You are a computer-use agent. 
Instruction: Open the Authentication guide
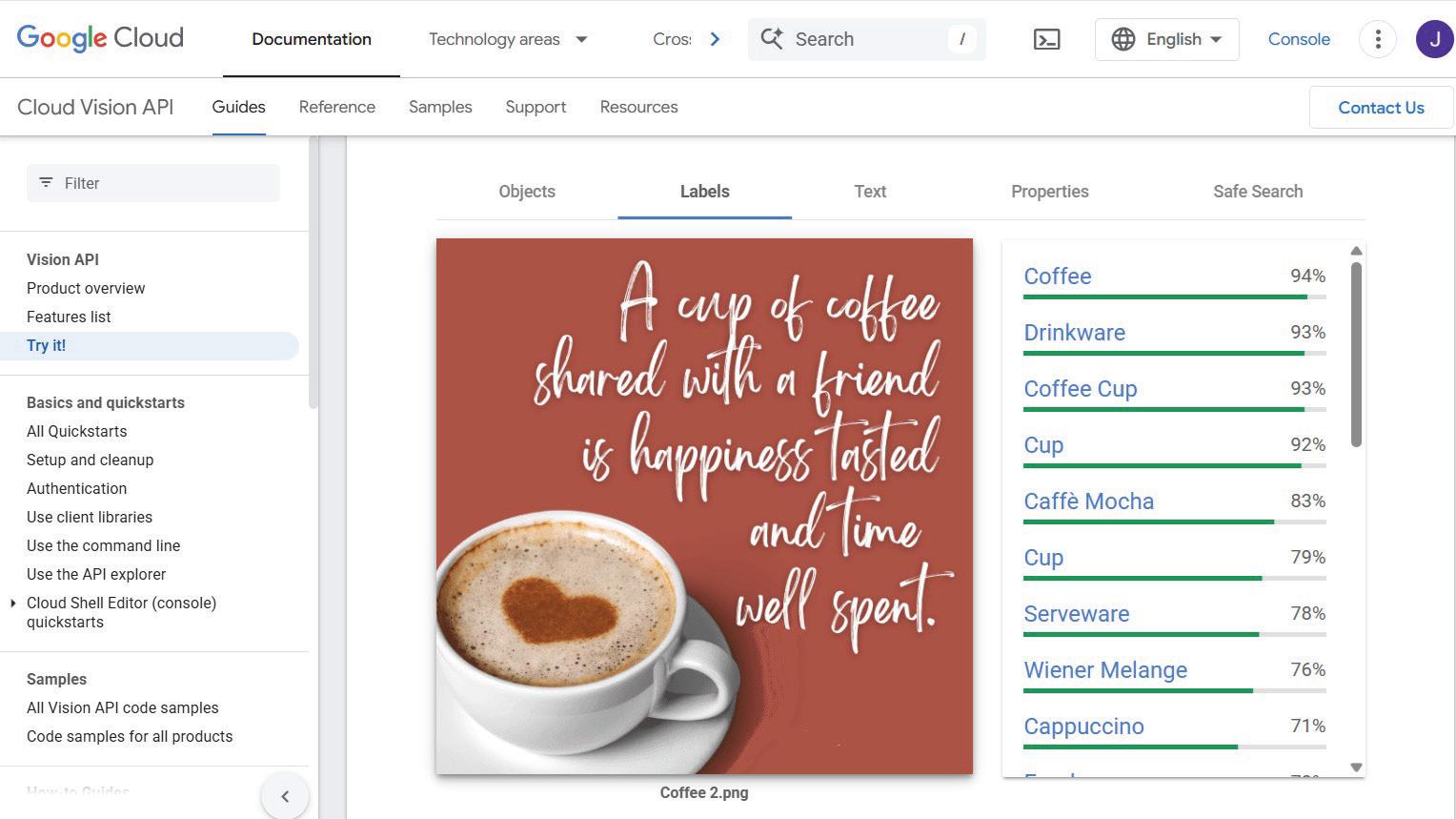click(x=76, y=488)
